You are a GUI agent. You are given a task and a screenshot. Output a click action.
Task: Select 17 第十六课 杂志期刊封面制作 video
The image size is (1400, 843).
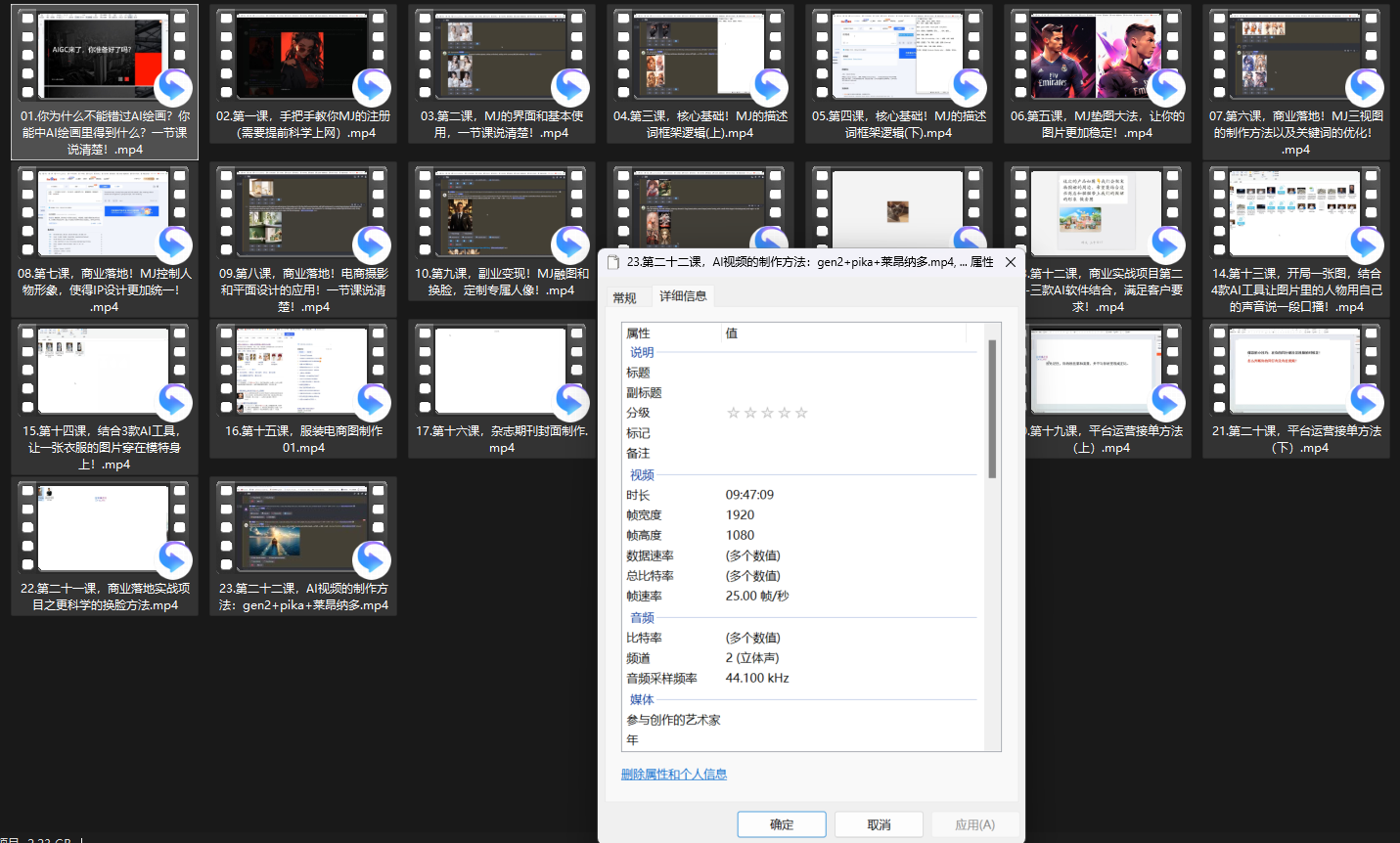click(x=501, y=372)
